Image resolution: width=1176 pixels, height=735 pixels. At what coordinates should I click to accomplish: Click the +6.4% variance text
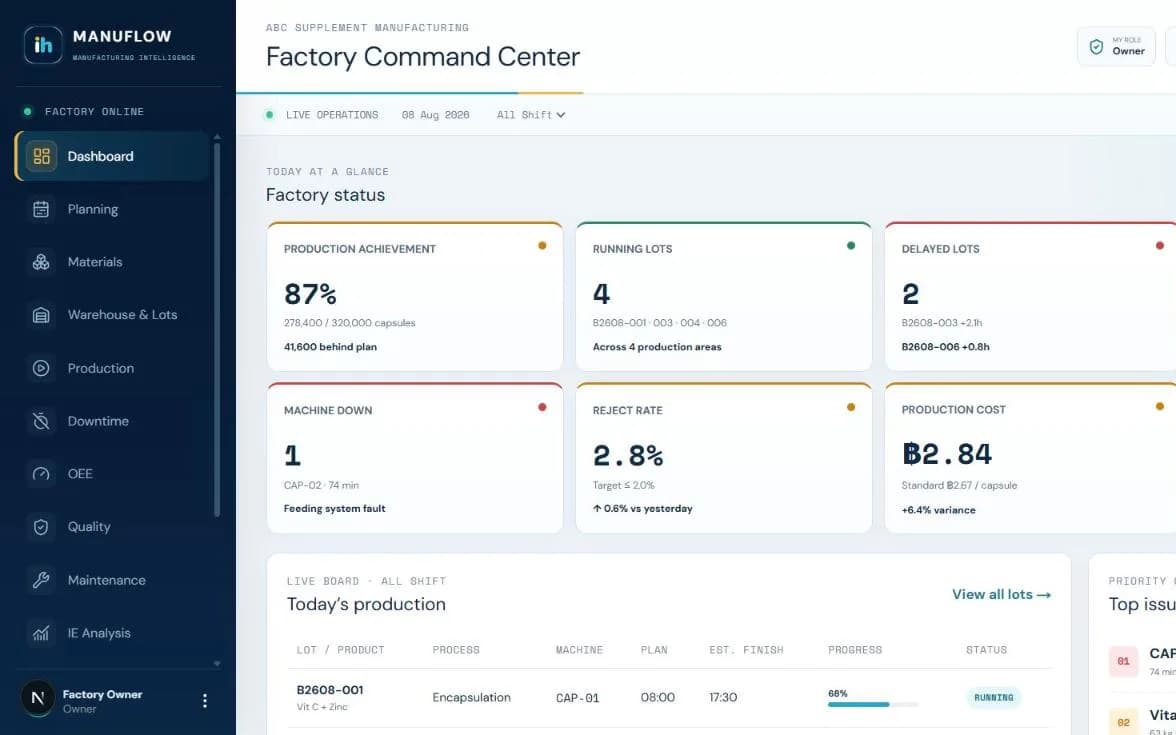tap(938, 510)
